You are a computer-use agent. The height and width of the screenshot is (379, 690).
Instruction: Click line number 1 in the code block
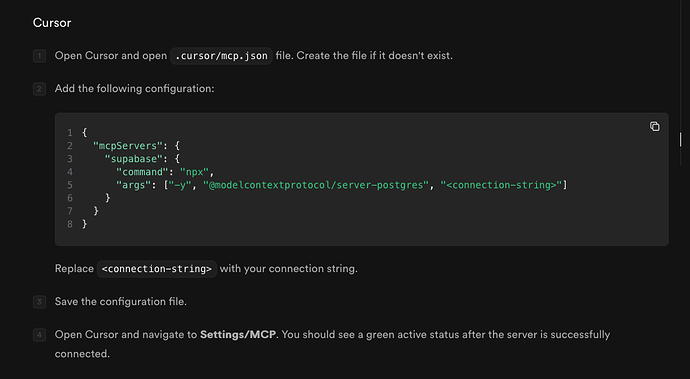(x=70, y=132)
